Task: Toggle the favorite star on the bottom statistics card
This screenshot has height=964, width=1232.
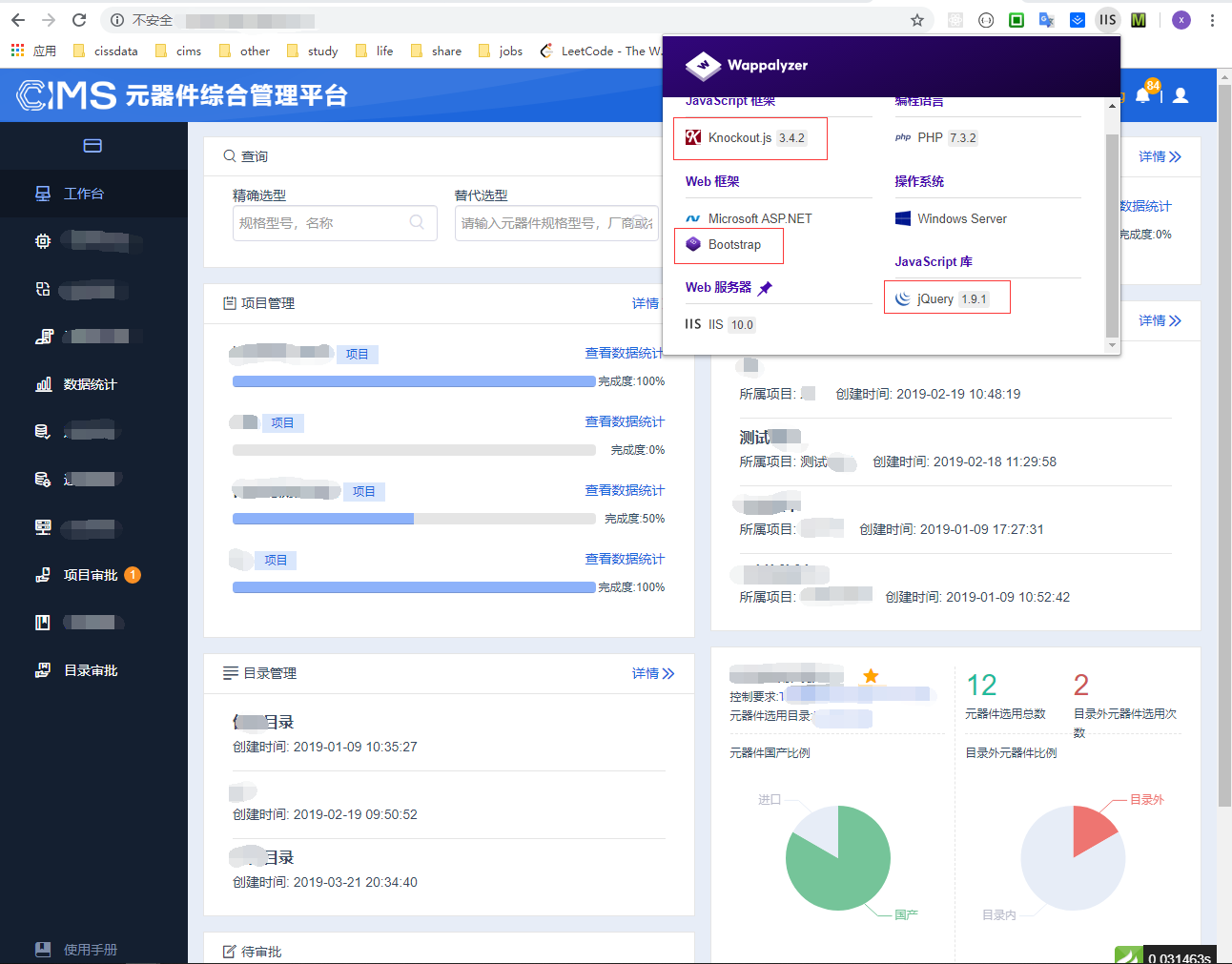Action: 871,675
